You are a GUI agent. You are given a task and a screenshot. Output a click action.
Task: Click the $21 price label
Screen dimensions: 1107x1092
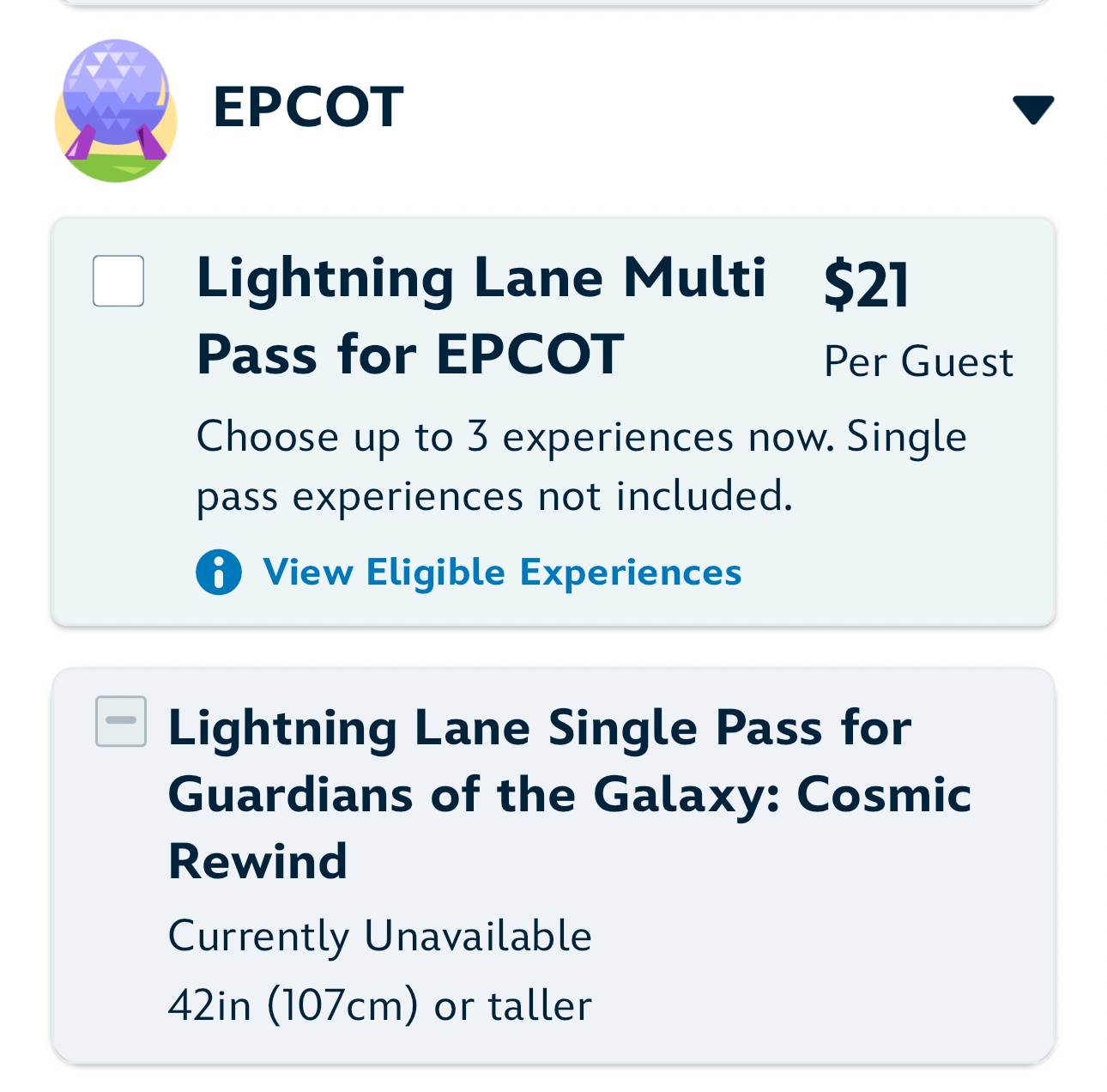pos(866,285)
